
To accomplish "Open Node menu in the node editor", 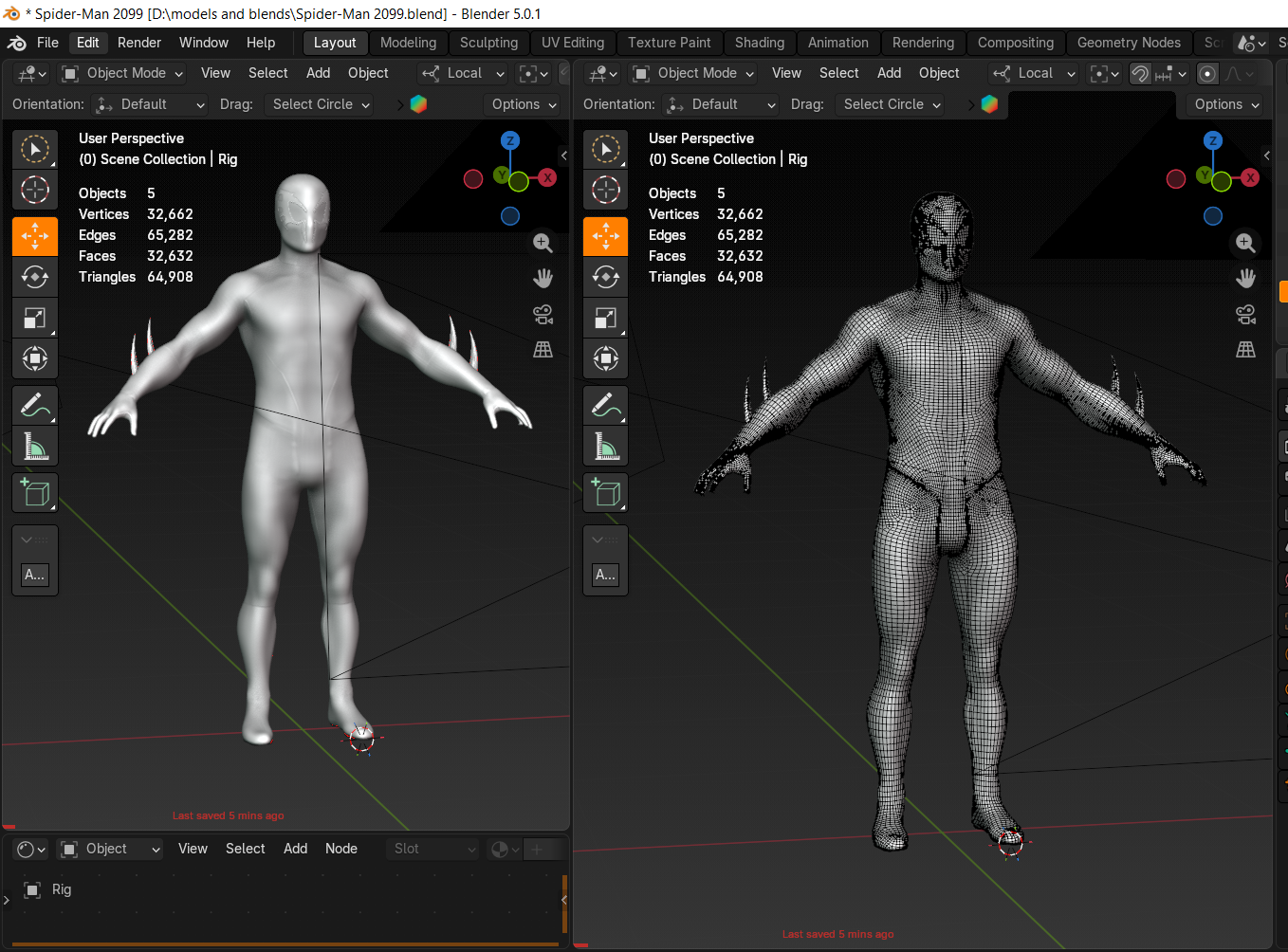I will pyautogui.click(x=341, y=849).
